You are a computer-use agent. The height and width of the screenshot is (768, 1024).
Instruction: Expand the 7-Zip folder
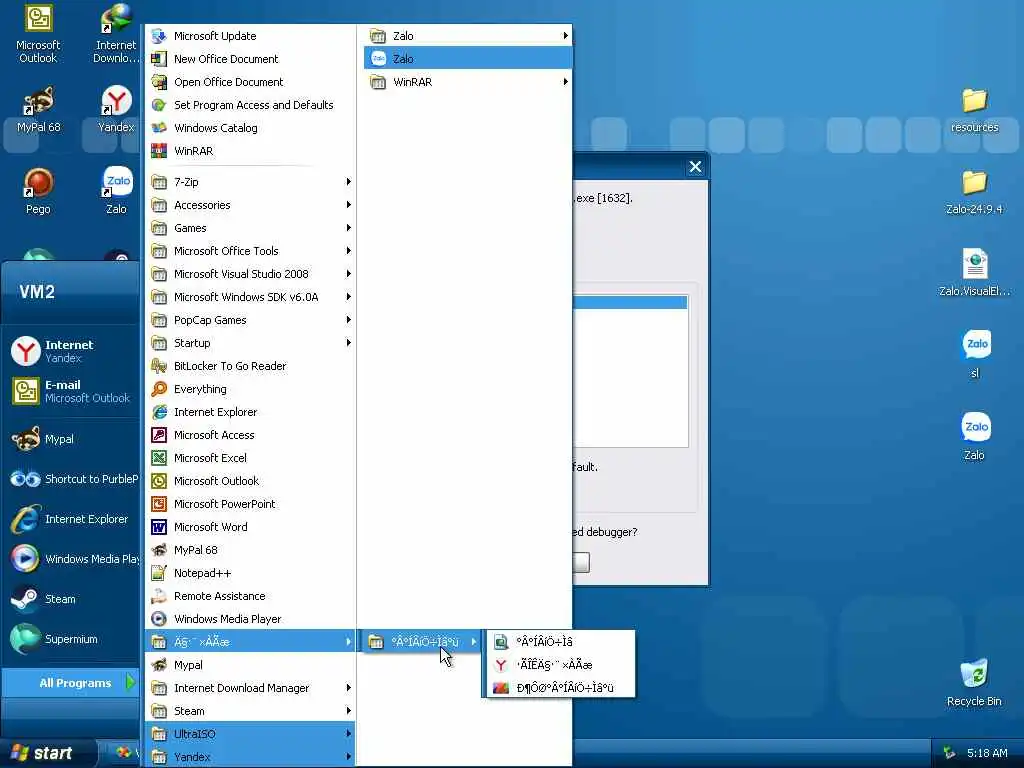tap(249, 182)
